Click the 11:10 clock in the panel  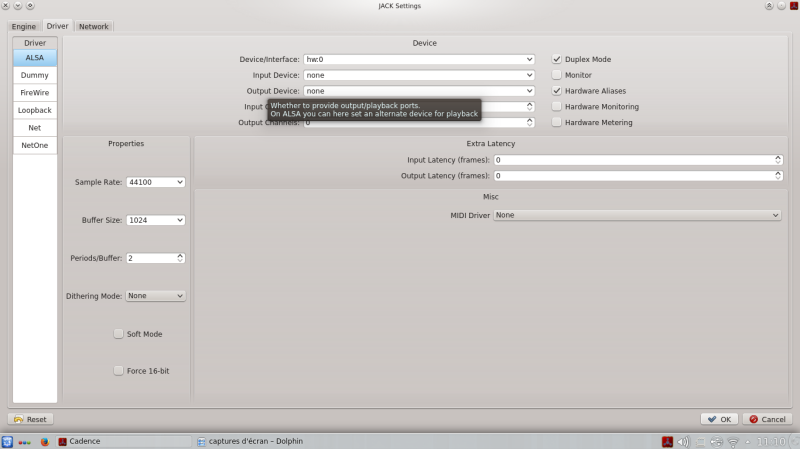coord(771,442)
